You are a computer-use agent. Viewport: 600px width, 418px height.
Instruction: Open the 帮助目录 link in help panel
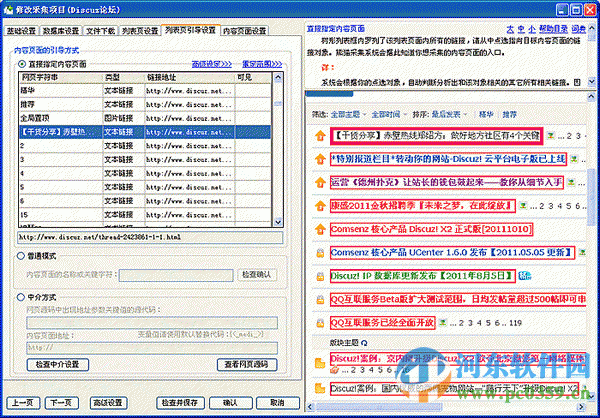[x=553, y=29]
